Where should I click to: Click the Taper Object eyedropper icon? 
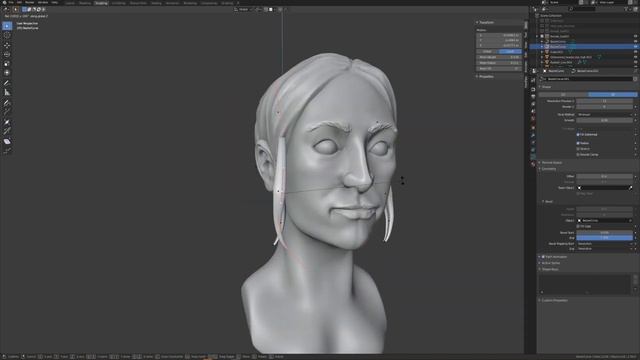tap(631, 188)
